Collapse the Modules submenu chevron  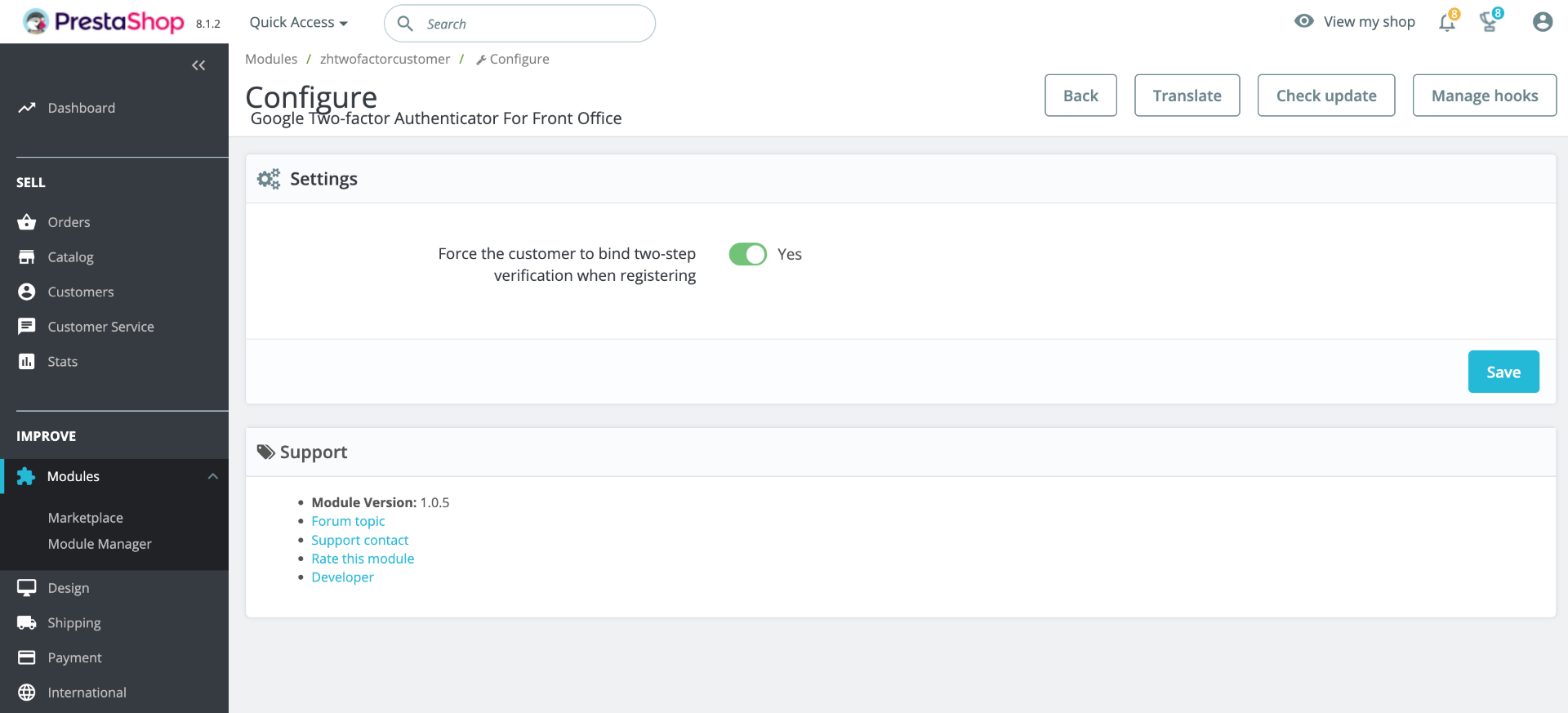tap(213, 476)
